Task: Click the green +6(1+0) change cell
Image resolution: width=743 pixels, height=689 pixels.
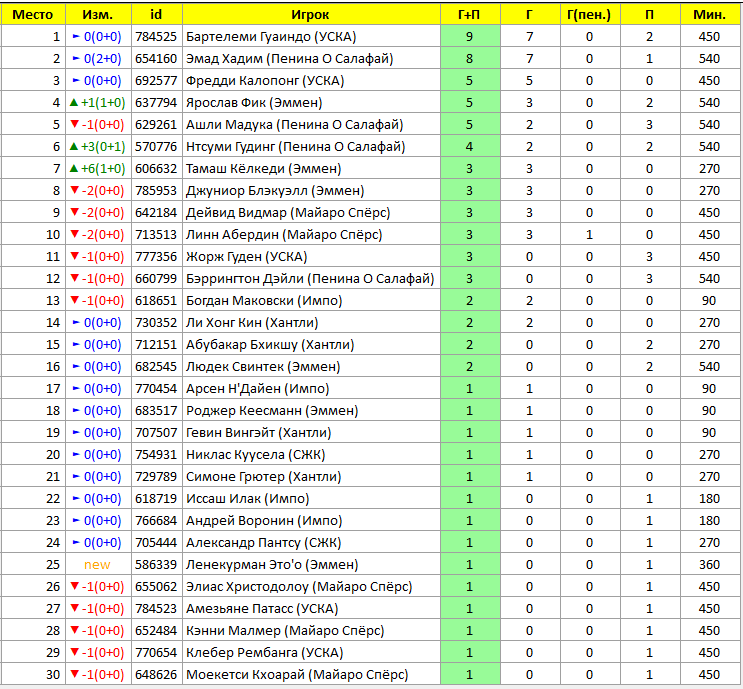Action: click(x=98, y=169)
